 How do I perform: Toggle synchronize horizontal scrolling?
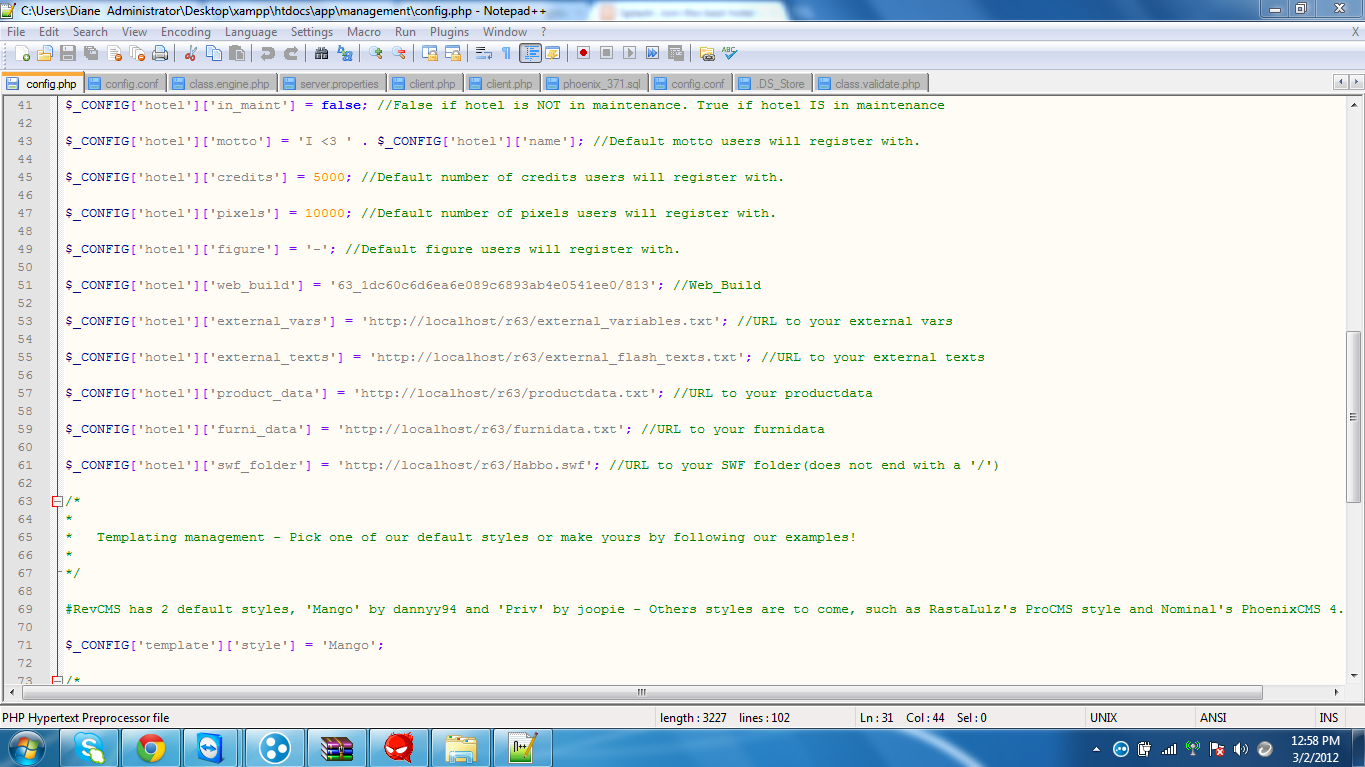[x=453, y=53]
